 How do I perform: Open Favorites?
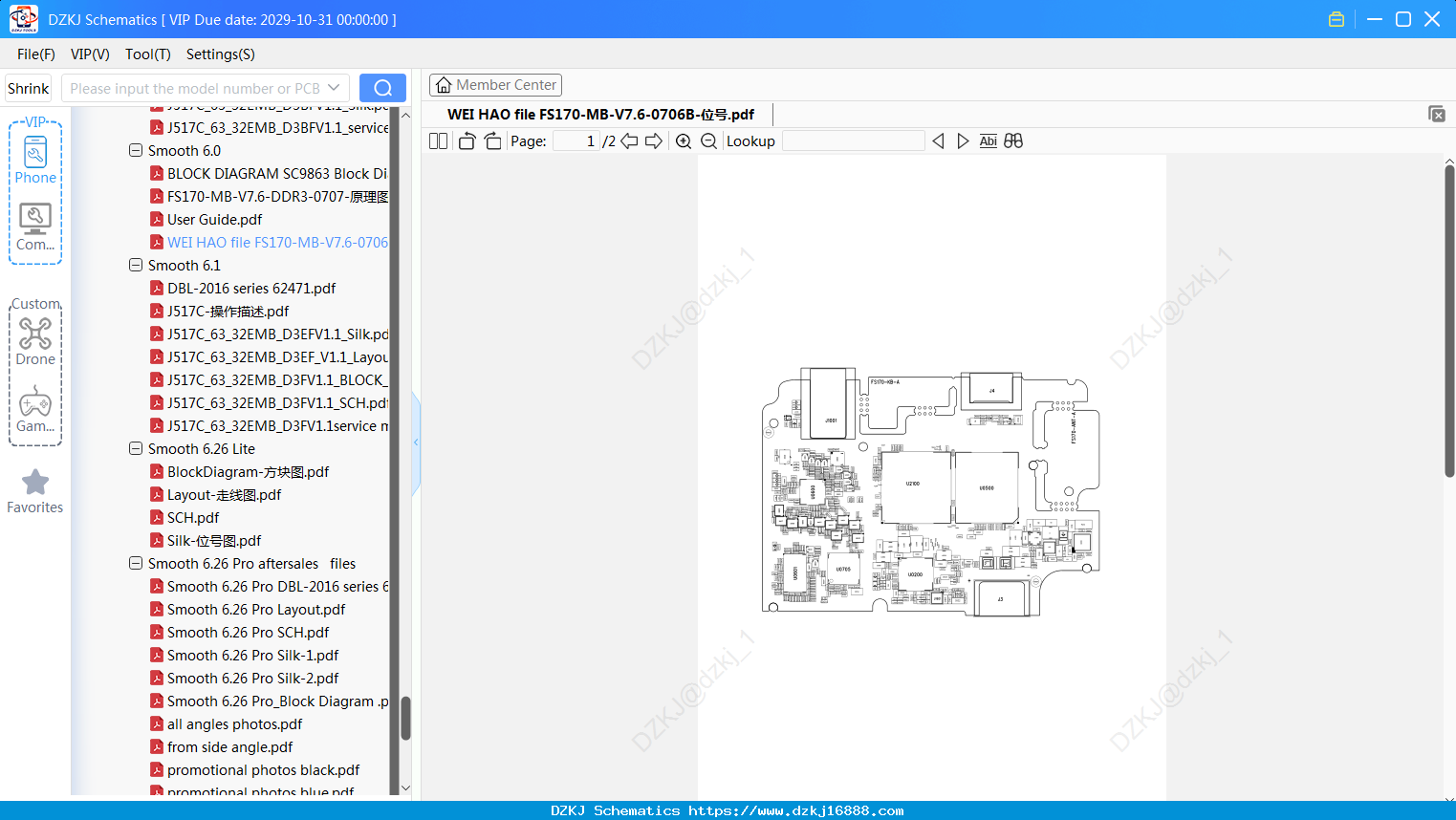point(35,491)
